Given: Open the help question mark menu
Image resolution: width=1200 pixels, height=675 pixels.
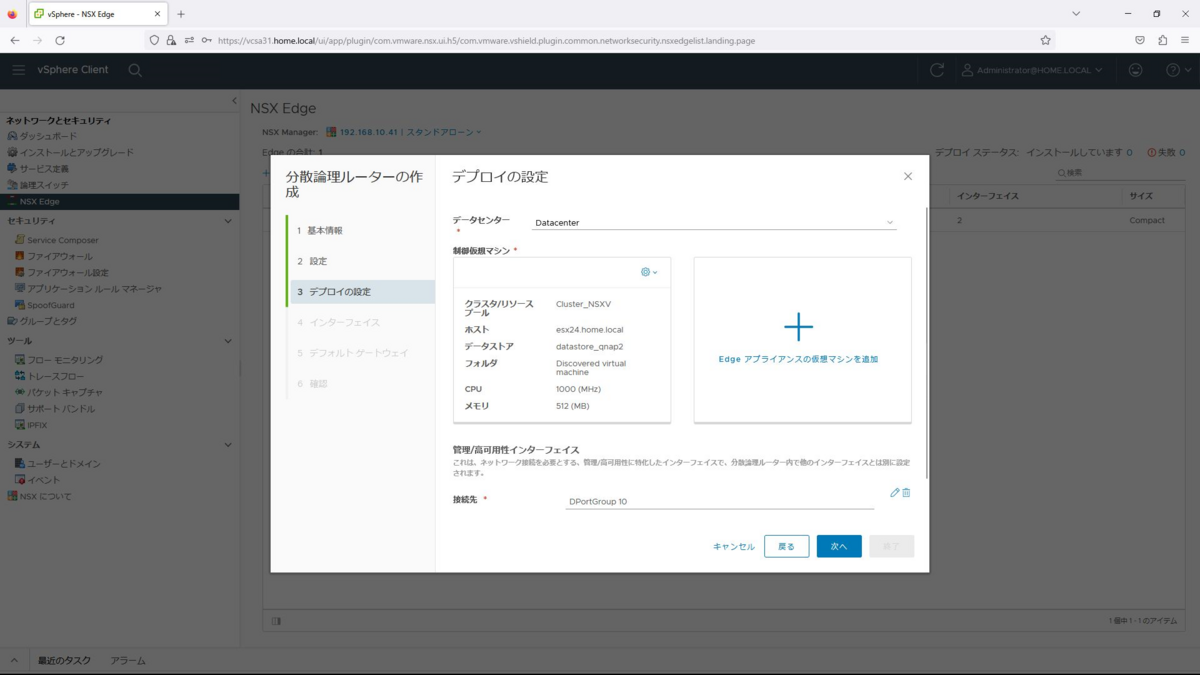Looking at the screenshot, I should click(1178, 70).
